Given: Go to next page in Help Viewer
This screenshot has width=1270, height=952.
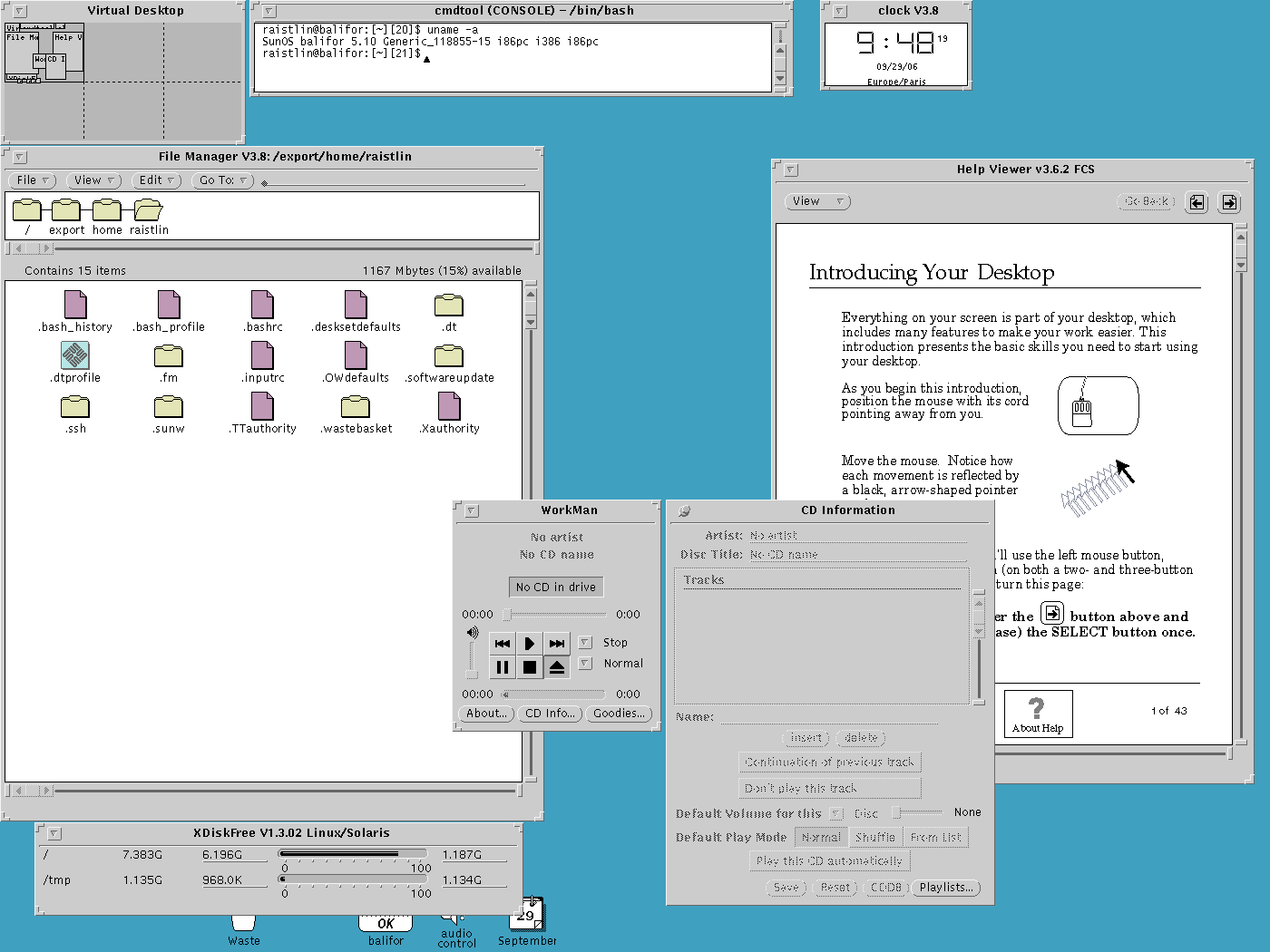Looking at the screenshot, I should pyautogui.click(x=1229, y=202).
